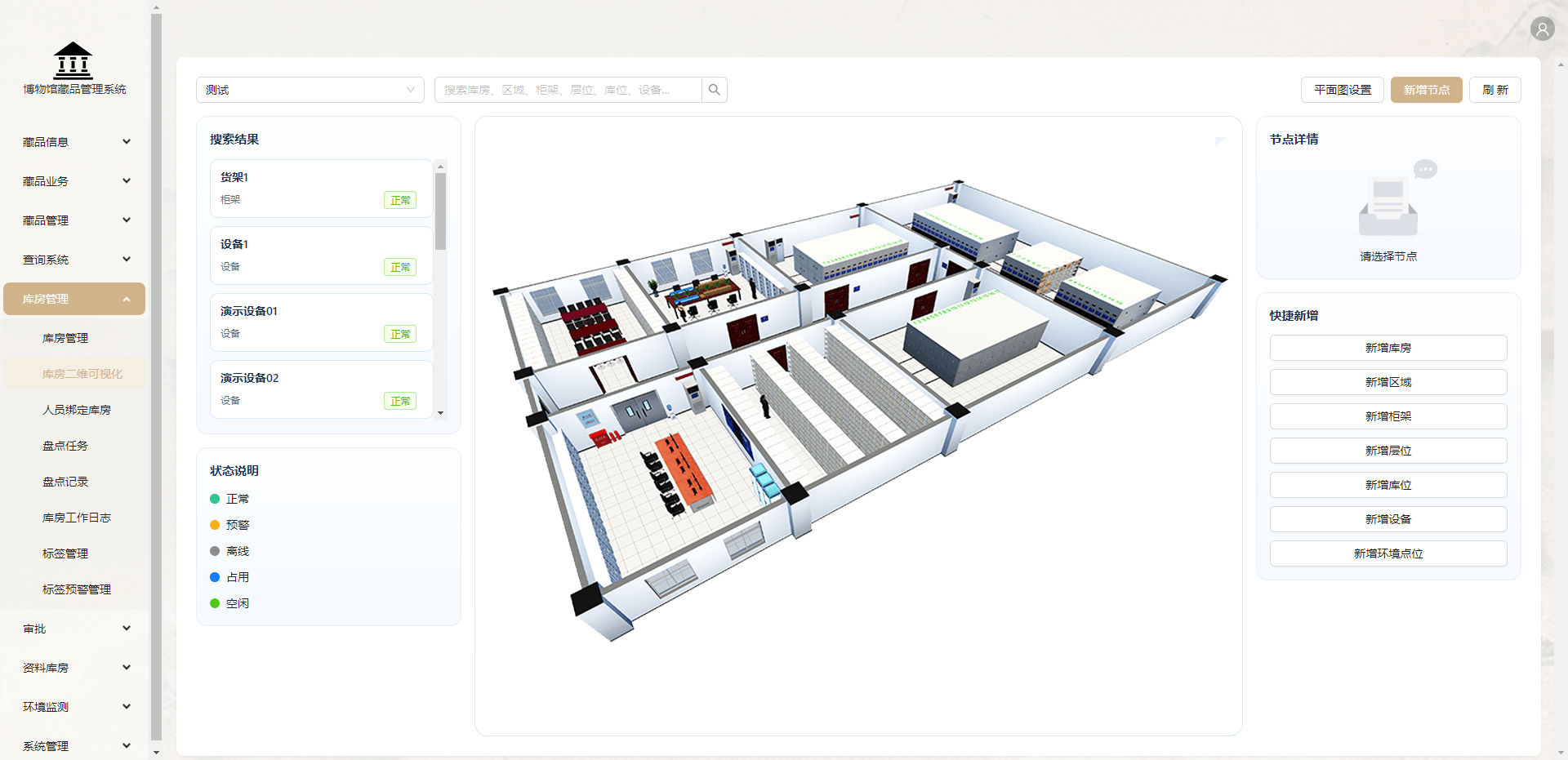1568x760 pixels.
Task: Open the 测试 dropdown selector
Action: tap(310, 90)
